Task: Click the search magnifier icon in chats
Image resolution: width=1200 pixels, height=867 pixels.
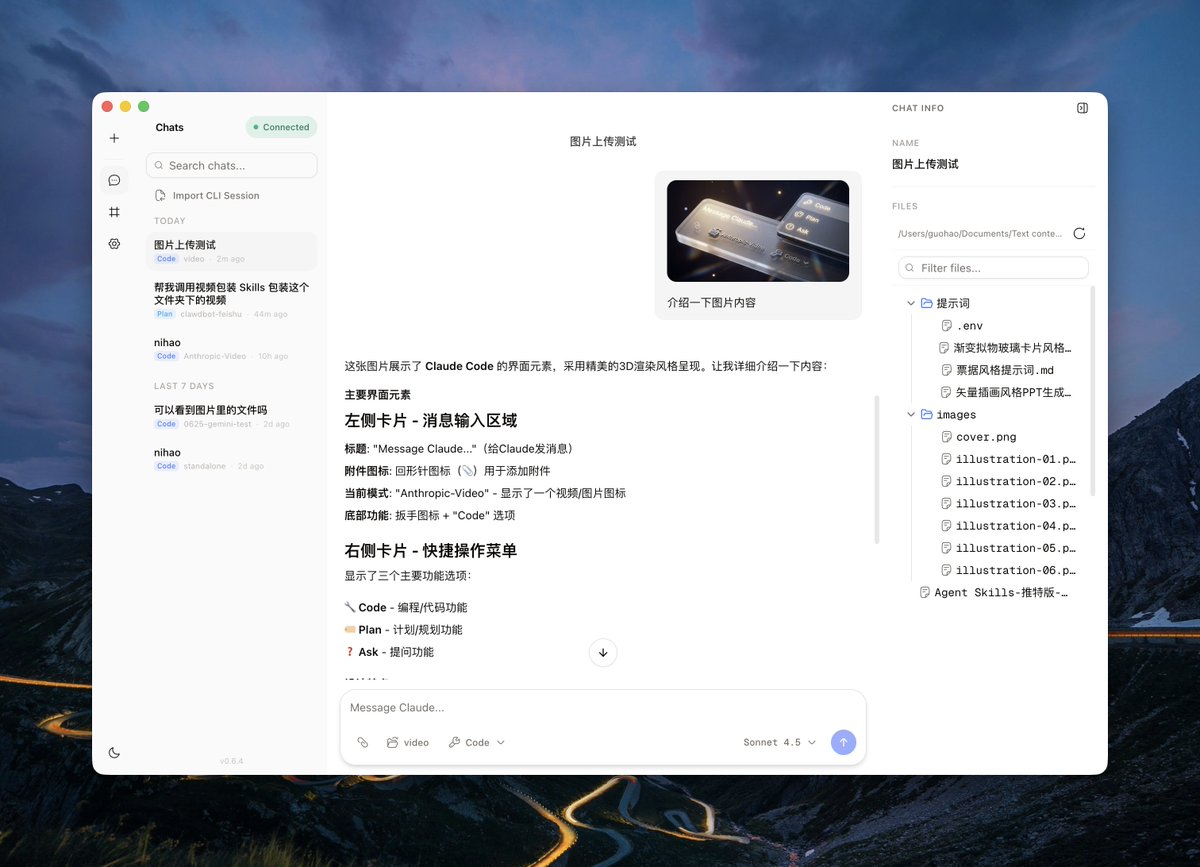Action: 159,166
